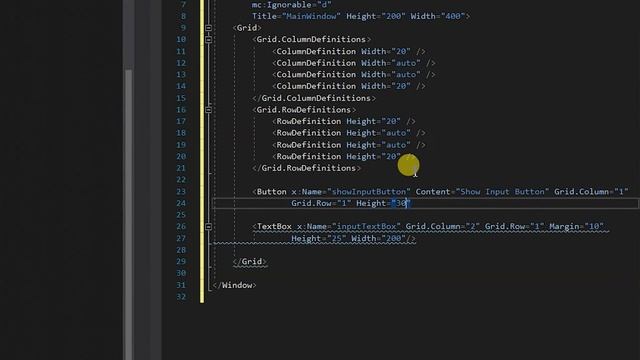640x360 pixels.
Task: Click the x:Name="showInputButton" attribute
Action: tap(351, 192)
